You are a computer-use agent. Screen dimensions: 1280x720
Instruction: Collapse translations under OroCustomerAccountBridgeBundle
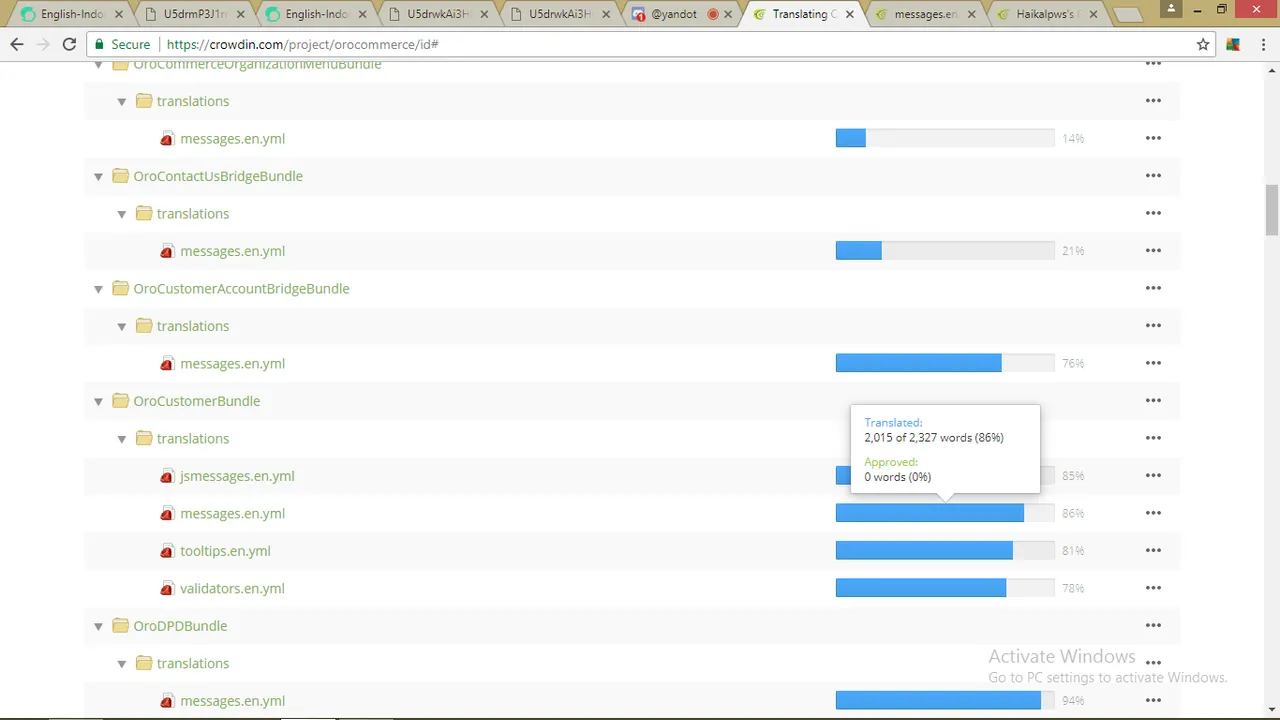click(122, 326)
